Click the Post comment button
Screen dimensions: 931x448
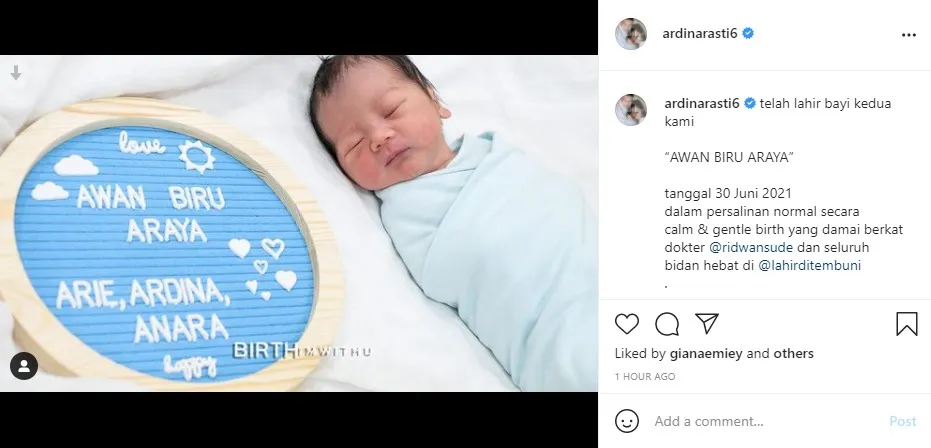point(902,421)
